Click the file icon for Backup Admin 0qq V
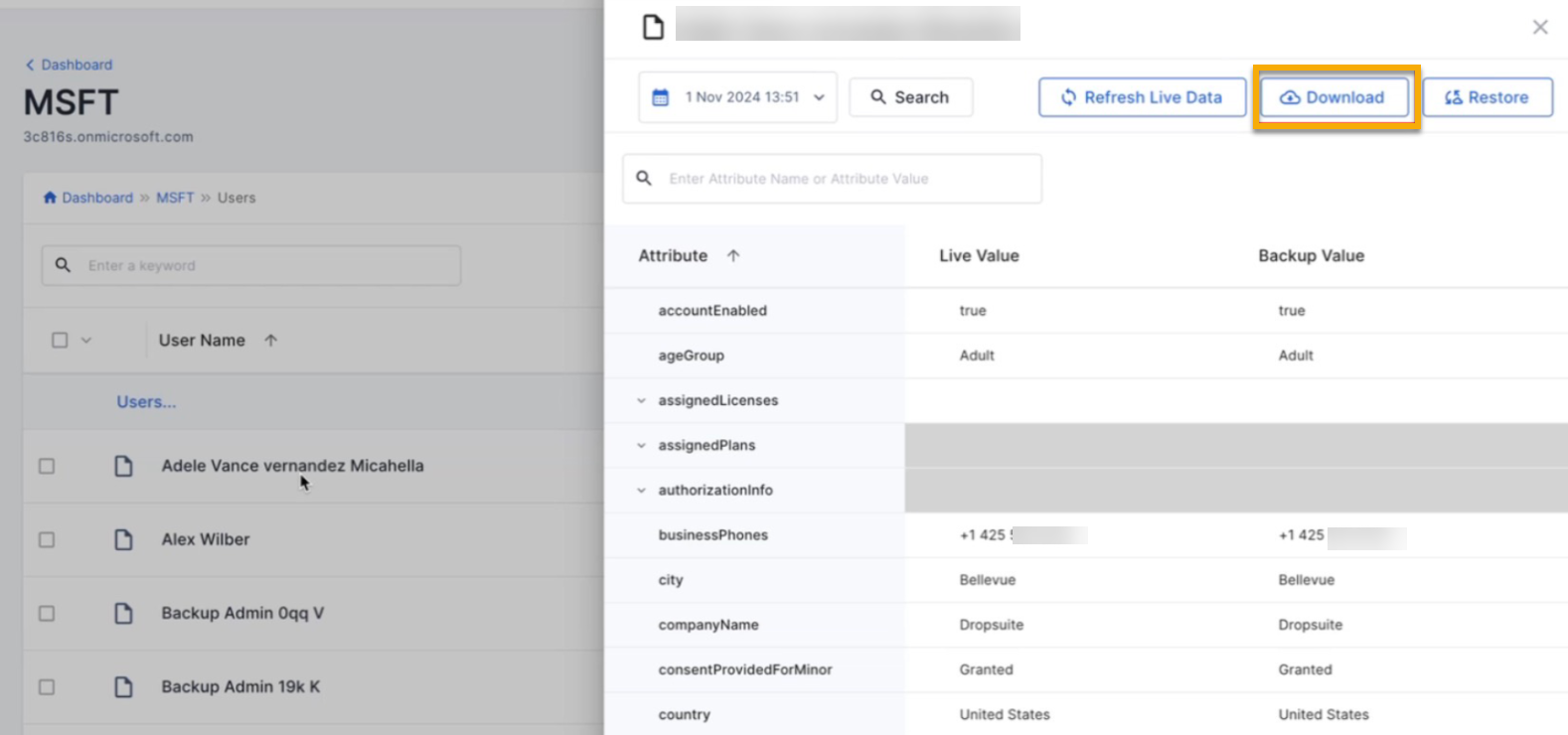 tap(123, 613)
